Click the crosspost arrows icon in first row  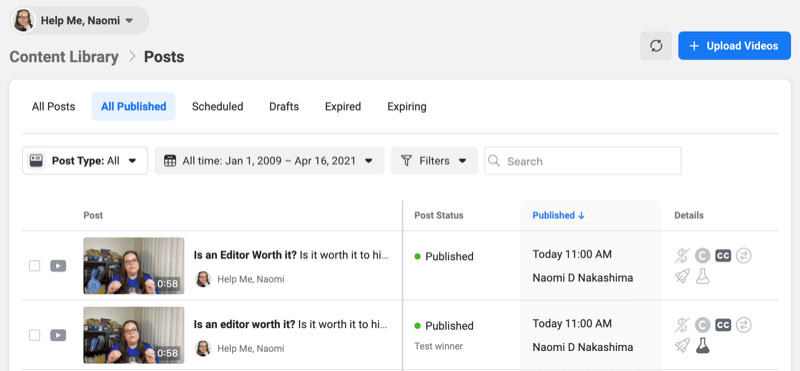pos(744,256)
